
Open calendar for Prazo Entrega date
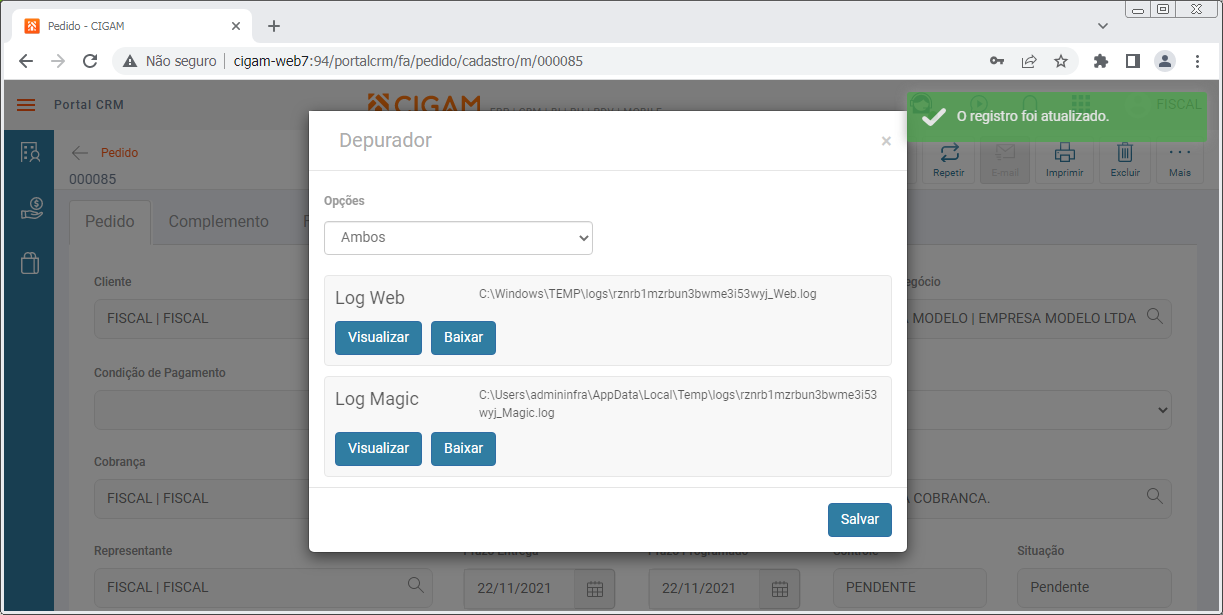coord(594,589)
